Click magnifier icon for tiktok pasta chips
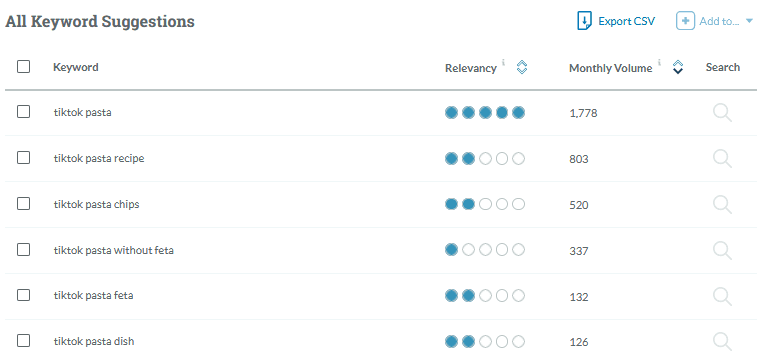The width and height of the screenshot is (761, 360). click(722, 205)
